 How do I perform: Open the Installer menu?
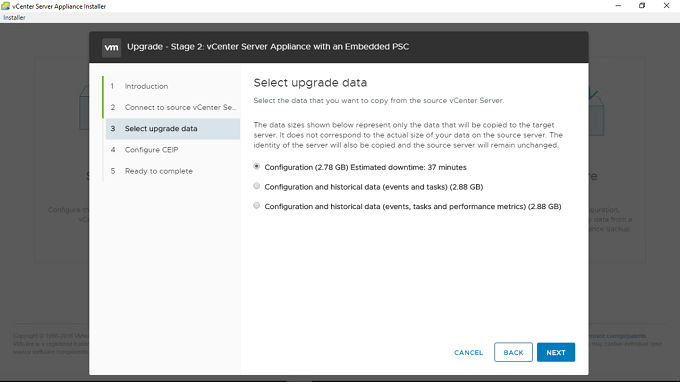click(14, 18)
